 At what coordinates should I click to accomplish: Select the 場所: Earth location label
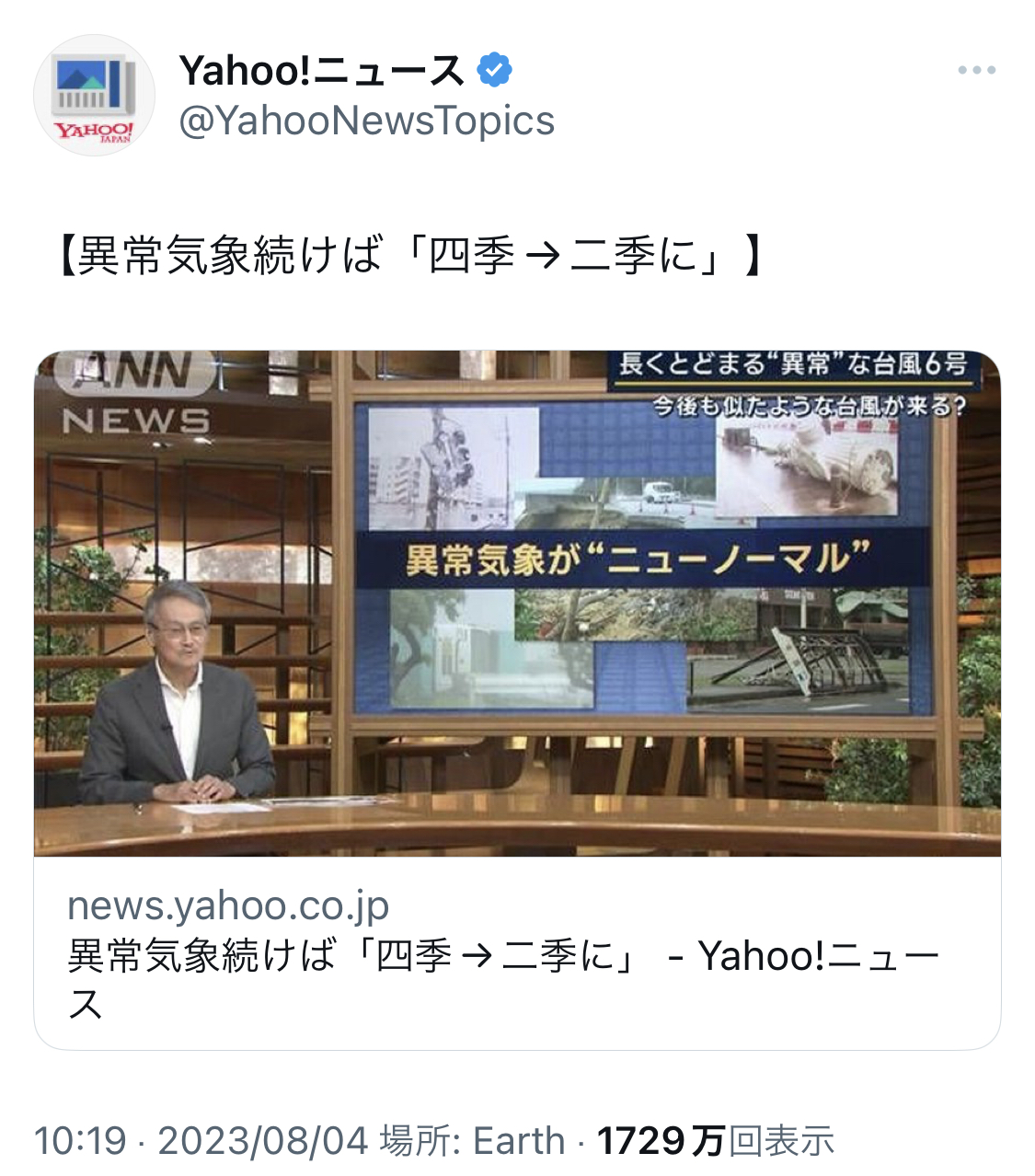pyautogui.click(x=473, y=1141)
